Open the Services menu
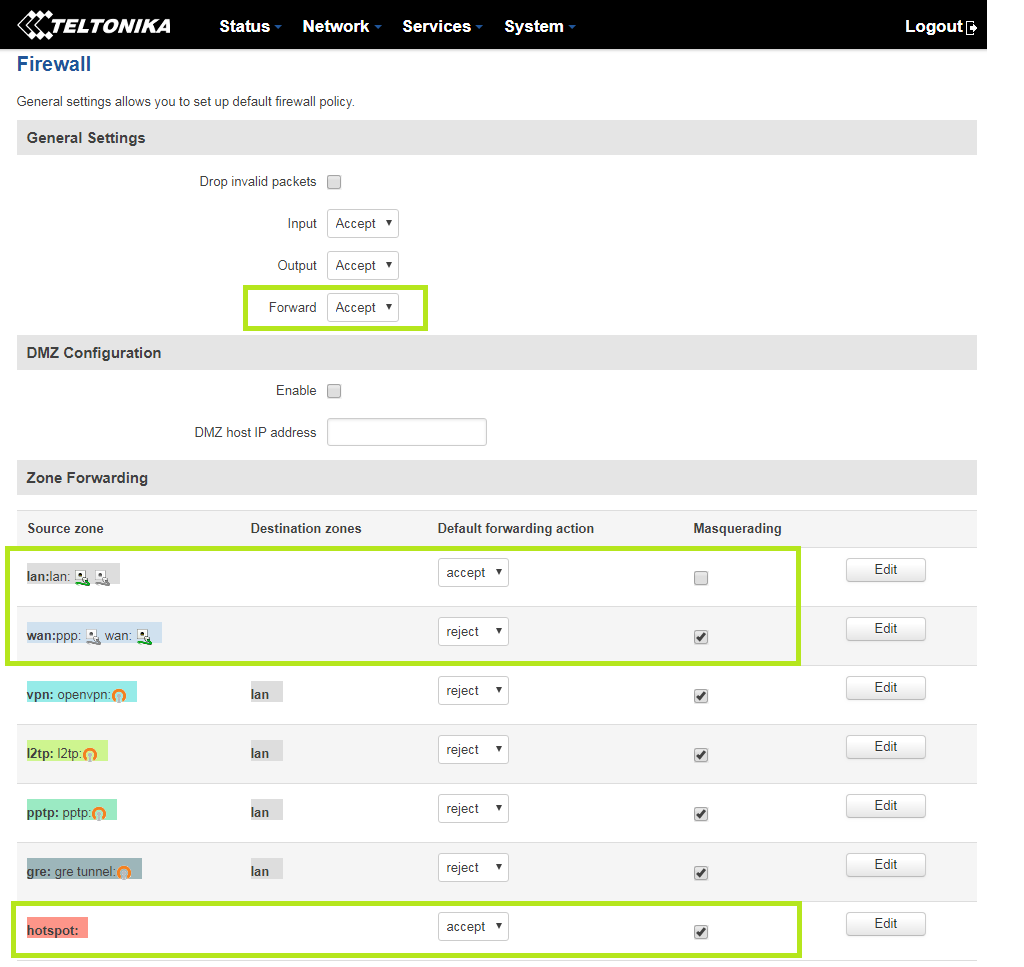The height and width of the screenshot is (967, 1024). [442, 27]
